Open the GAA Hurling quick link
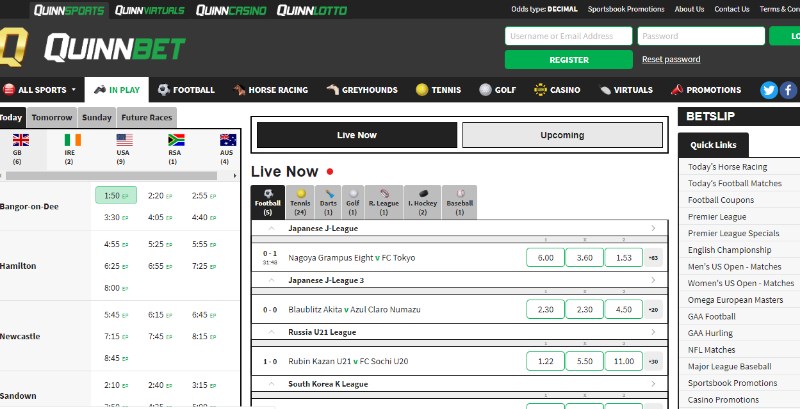The image size is (800, 409). pyautogui.click(x=710, y=333)
